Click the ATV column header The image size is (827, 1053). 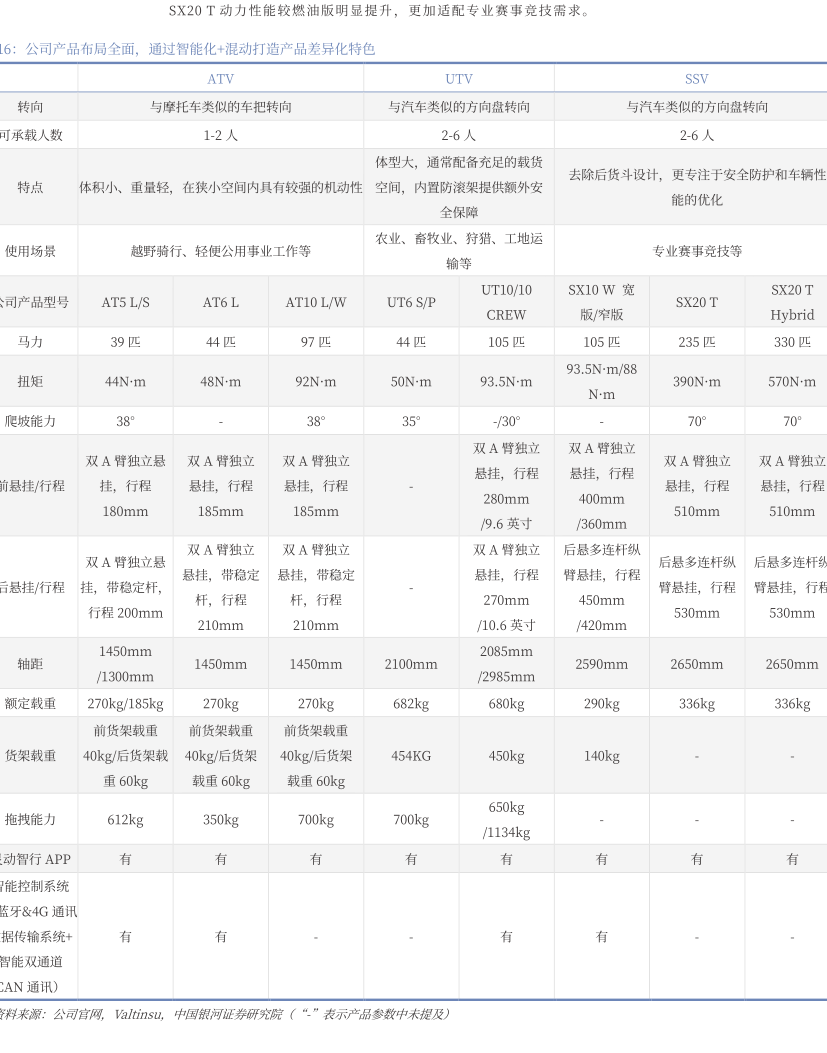pos(220,79)
